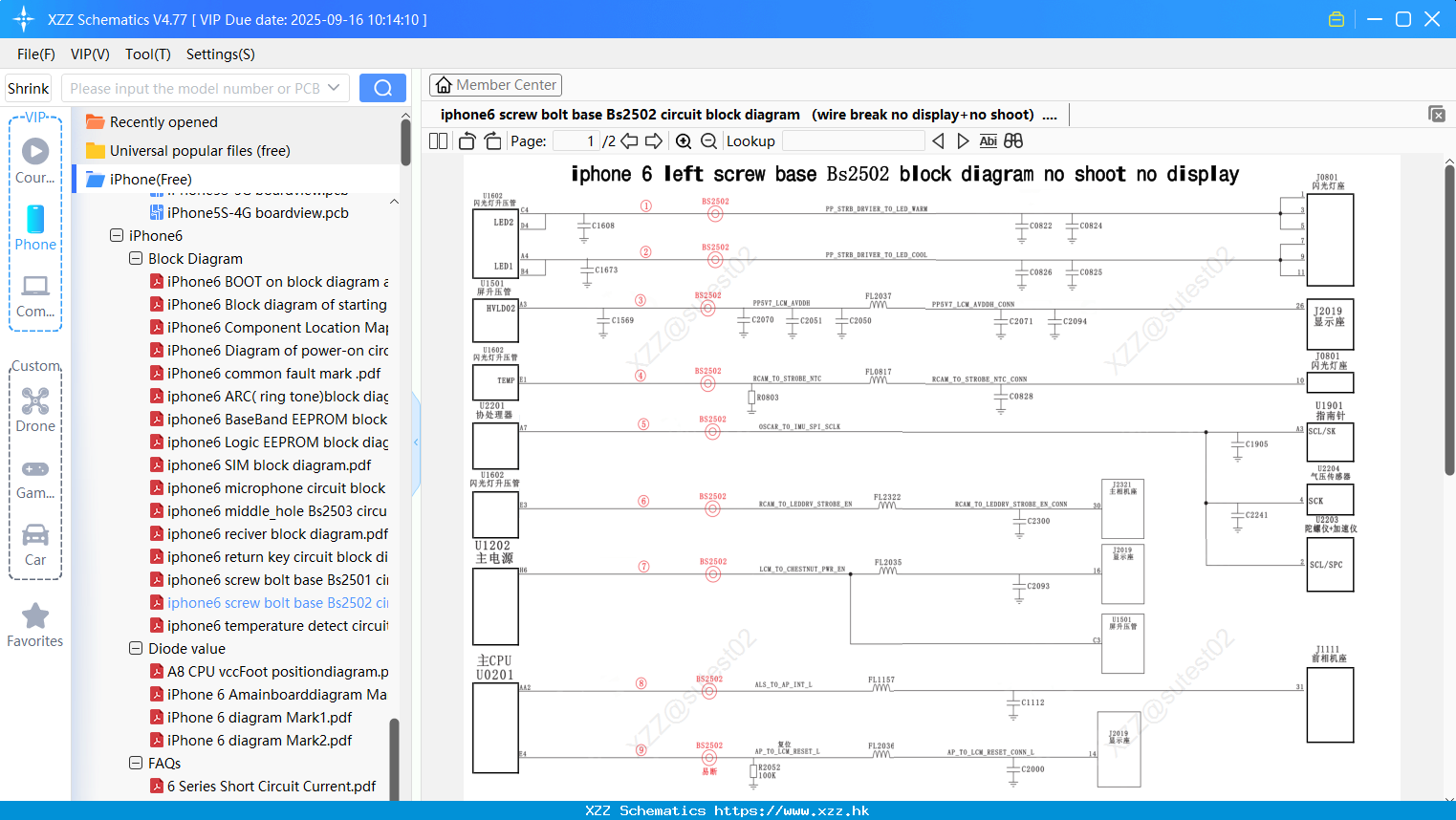Open iPhone6 Diagram of power-on circuit
The image size is (1456, 820).
click(x=269, y=351)
